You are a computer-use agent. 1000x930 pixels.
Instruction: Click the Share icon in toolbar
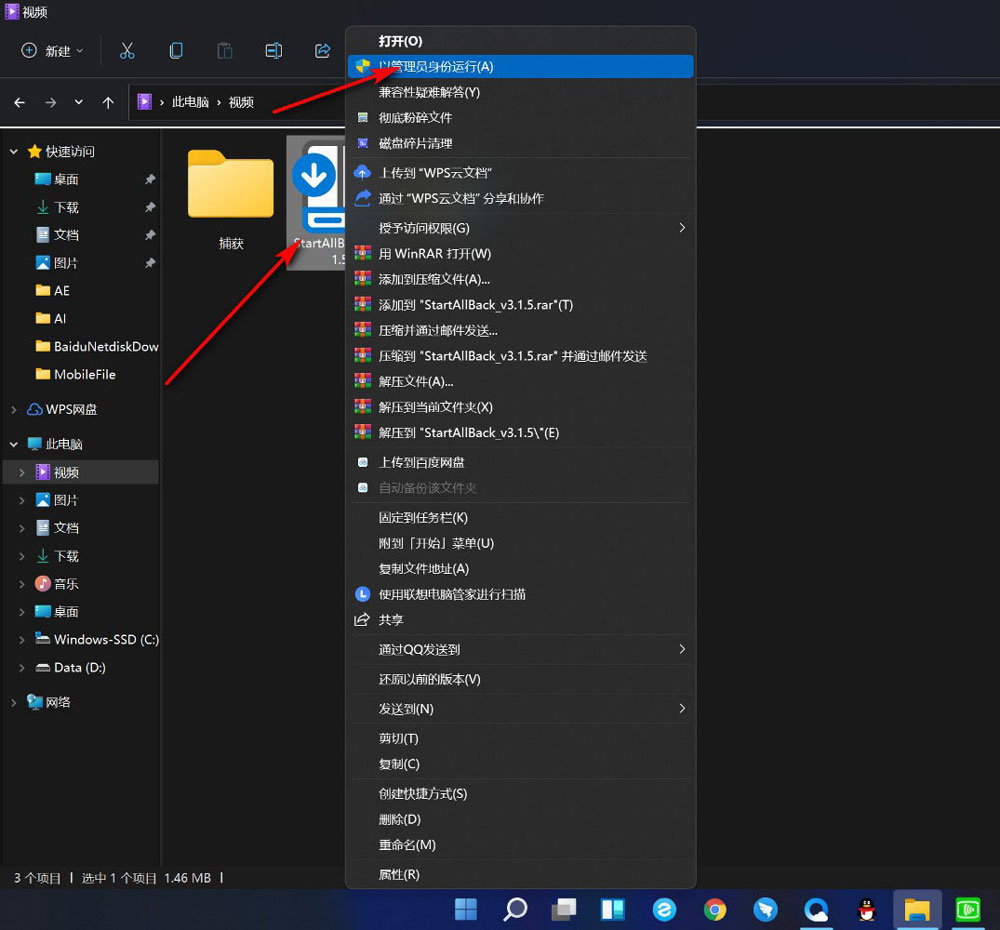point(322,51)
